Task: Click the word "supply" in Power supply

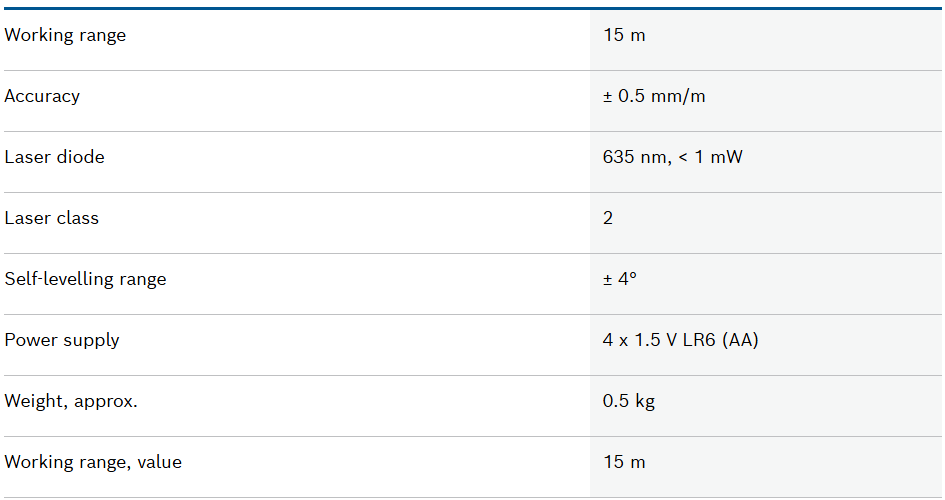Action: (91, 340)
